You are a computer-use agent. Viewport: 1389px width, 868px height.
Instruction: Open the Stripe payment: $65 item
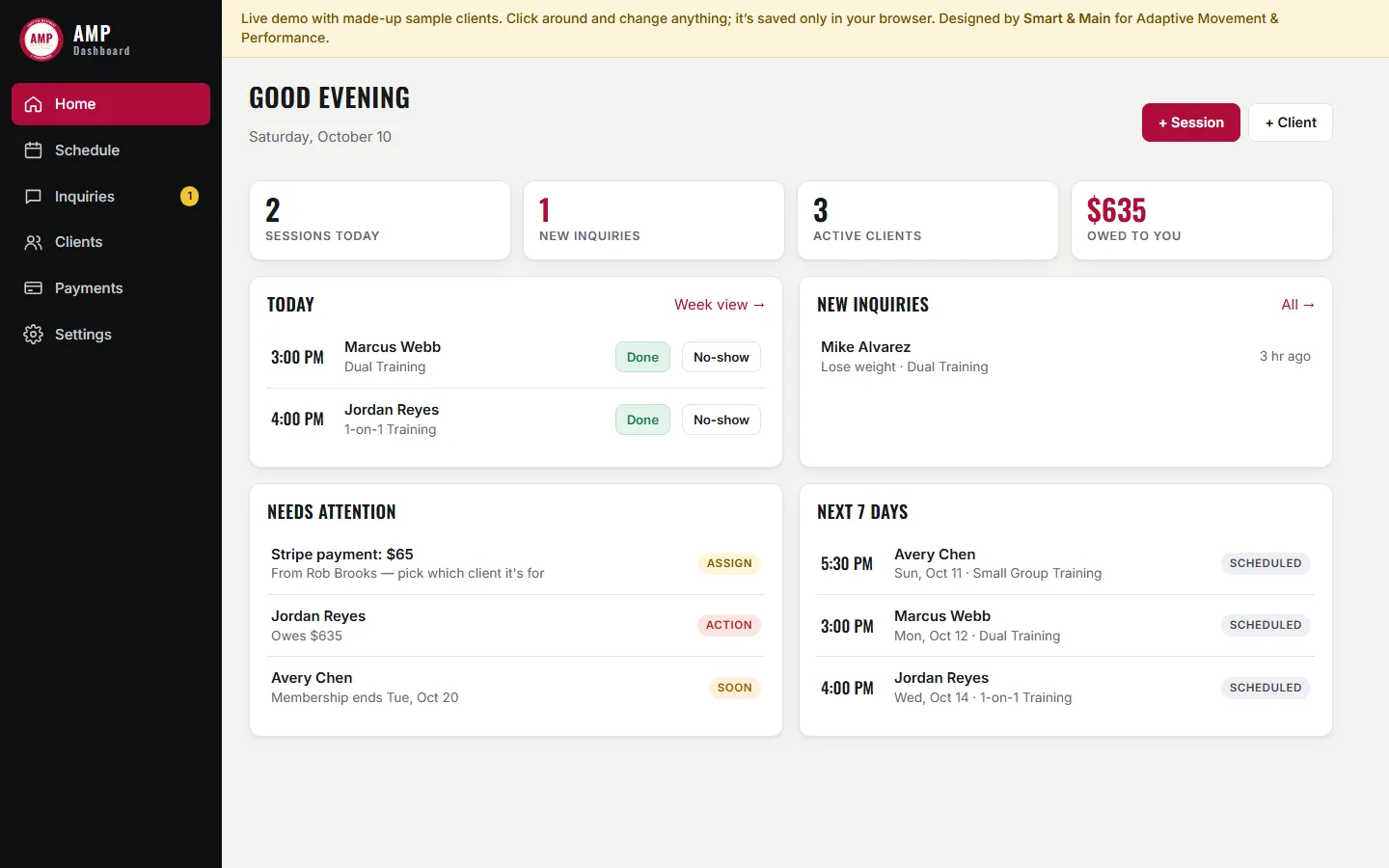pos(516,563)
